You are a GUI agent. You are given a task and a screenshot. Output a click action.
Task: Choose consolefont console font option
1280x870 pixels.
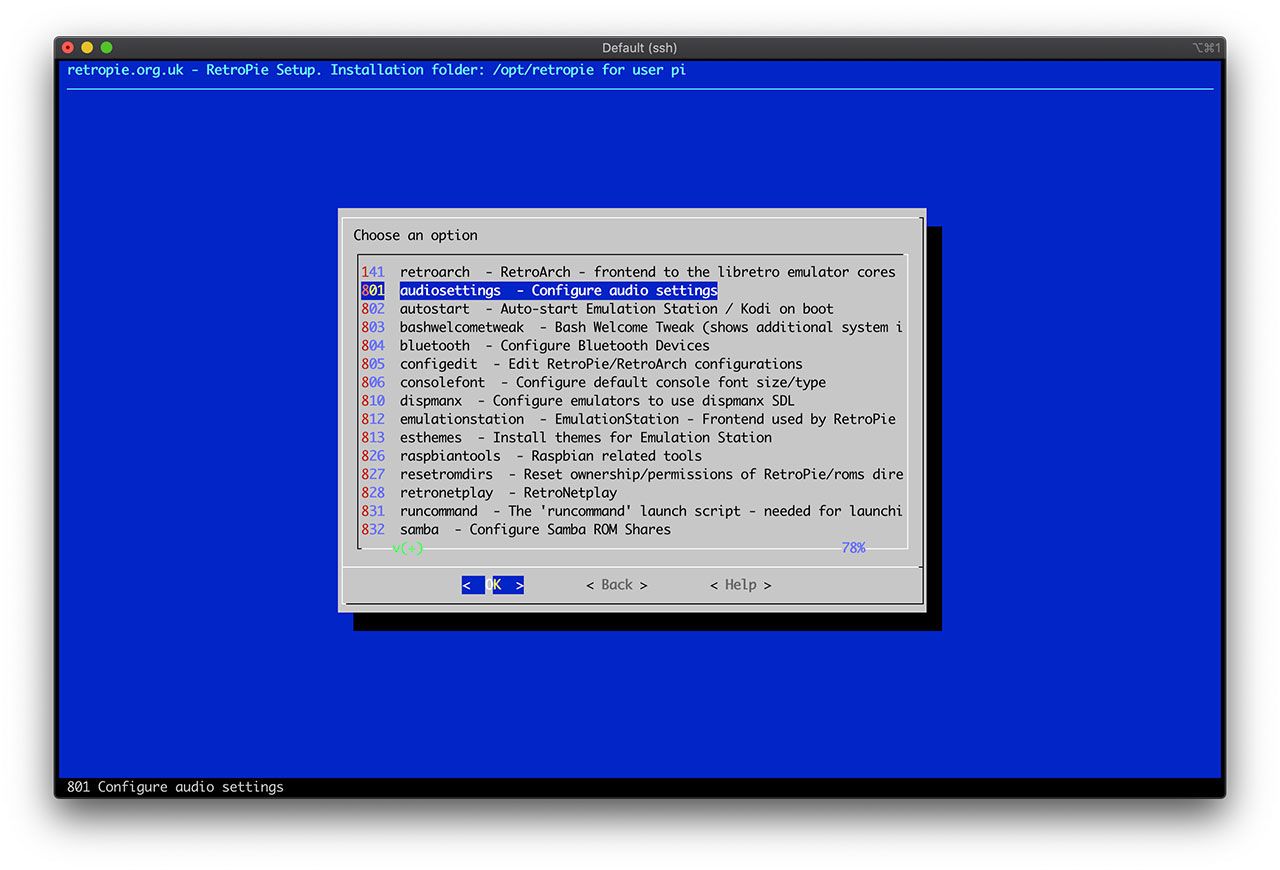click(x=612, y=382)
